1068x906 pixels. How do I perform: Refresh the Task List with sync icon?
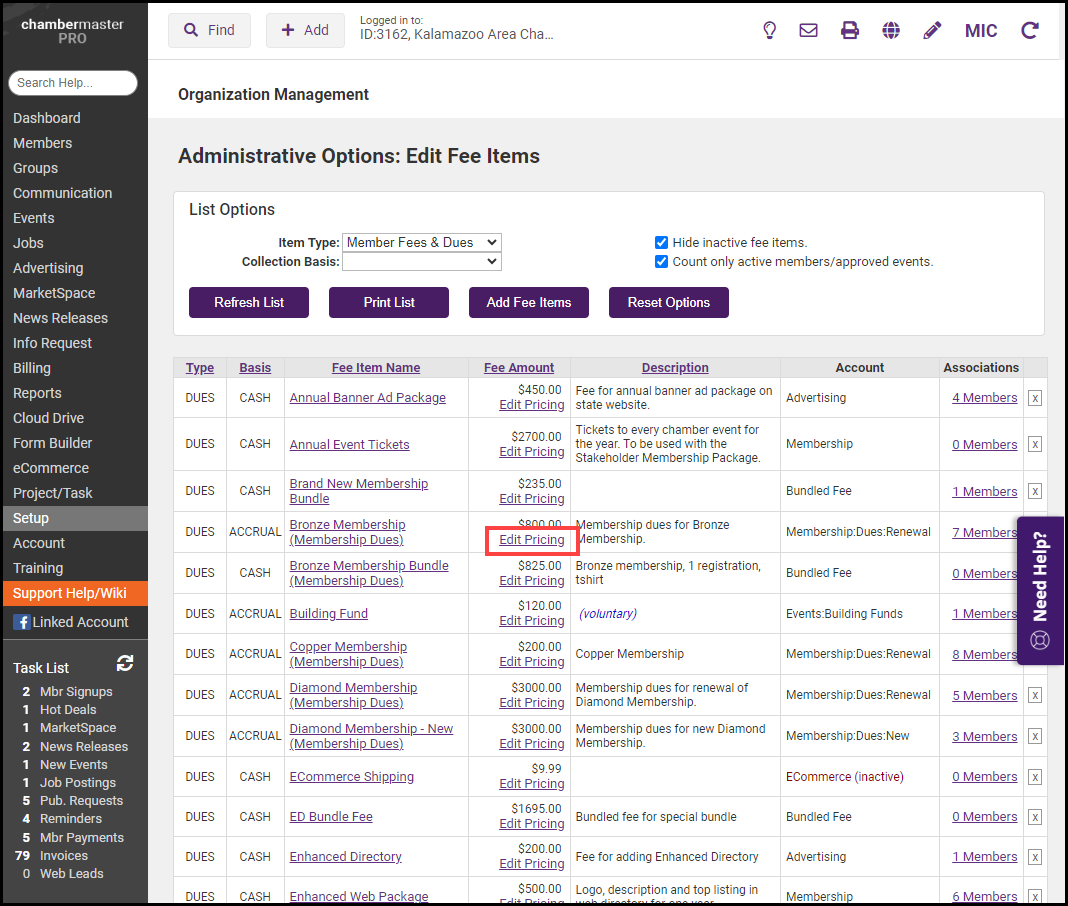point(125,664)
